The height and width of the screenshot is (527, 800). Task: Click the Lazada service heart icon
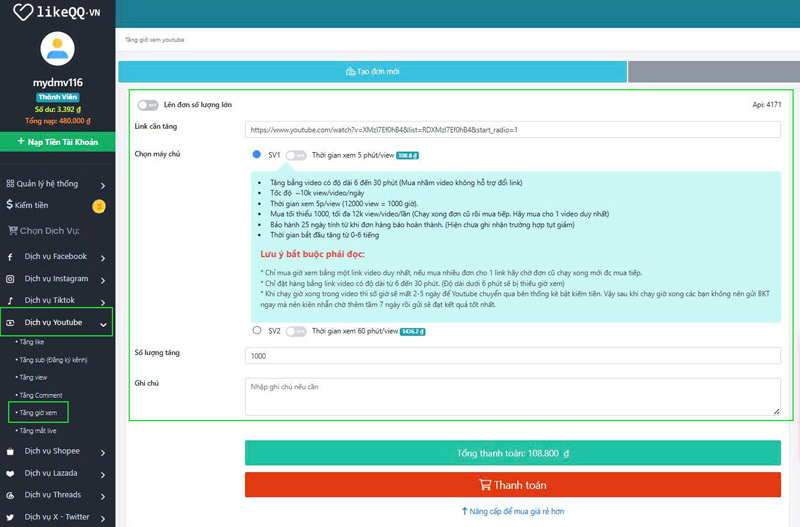click(x=10, y=473)
